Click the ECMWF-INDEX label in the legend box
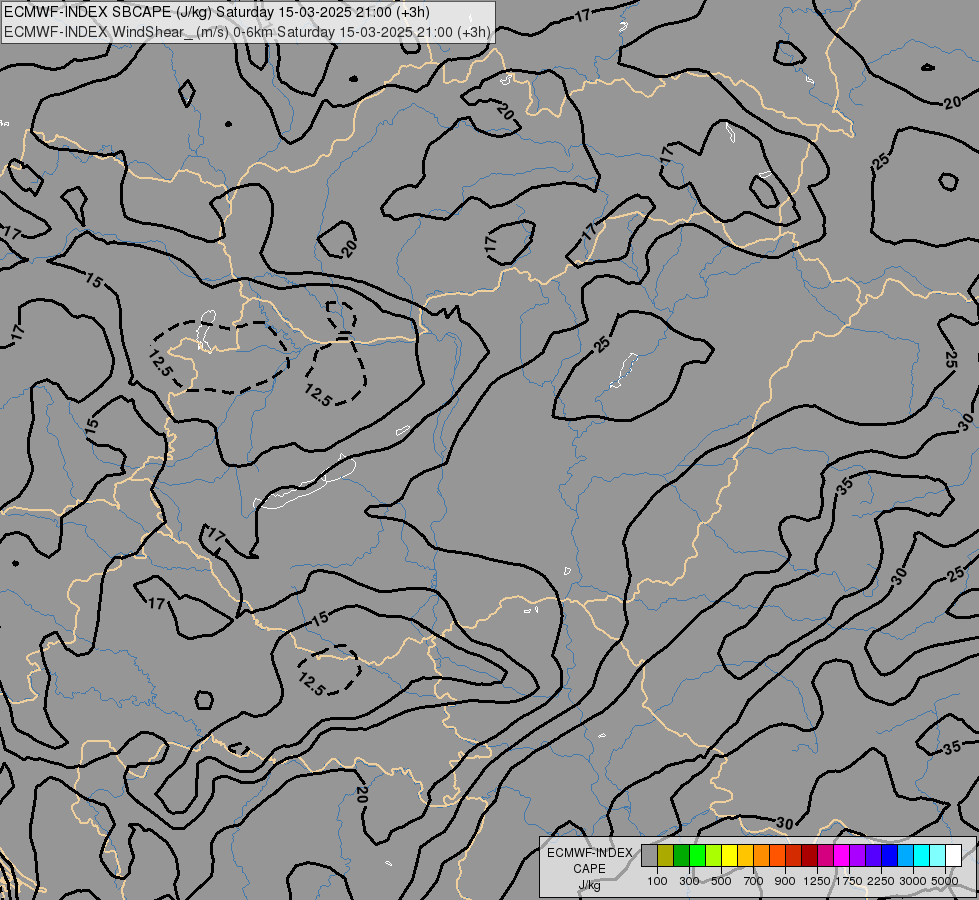 point(589,853)
